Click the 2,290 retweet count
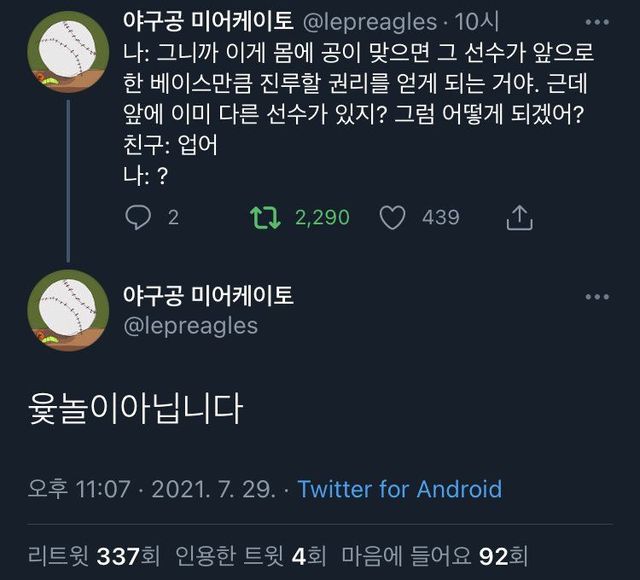640x580 pixels. (x=322, y=217)
